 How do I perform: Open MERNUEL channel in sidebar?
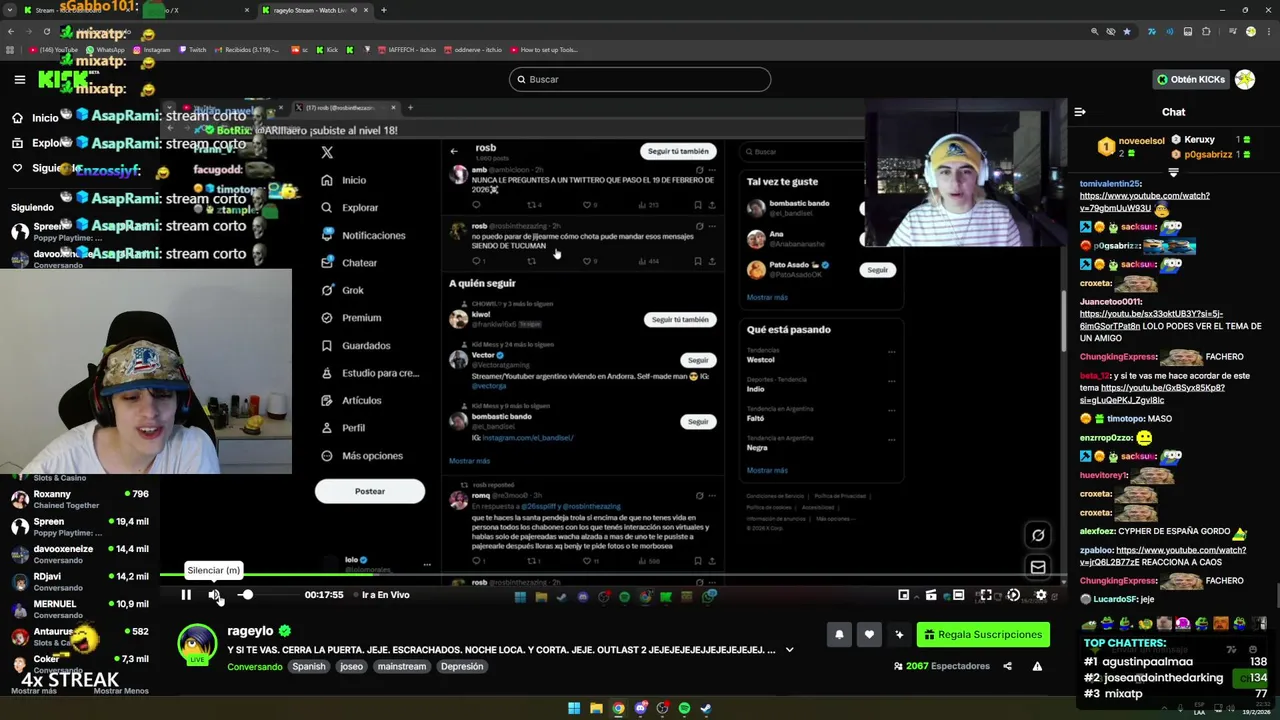(x=80, y=609)
